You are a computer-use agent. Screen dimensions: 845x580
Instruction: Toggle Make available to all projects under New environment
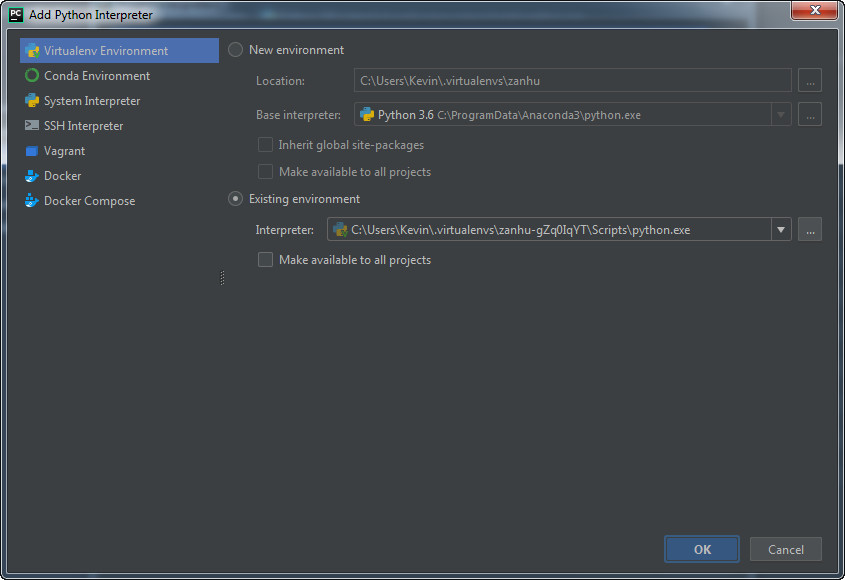(x=265, y=172)
